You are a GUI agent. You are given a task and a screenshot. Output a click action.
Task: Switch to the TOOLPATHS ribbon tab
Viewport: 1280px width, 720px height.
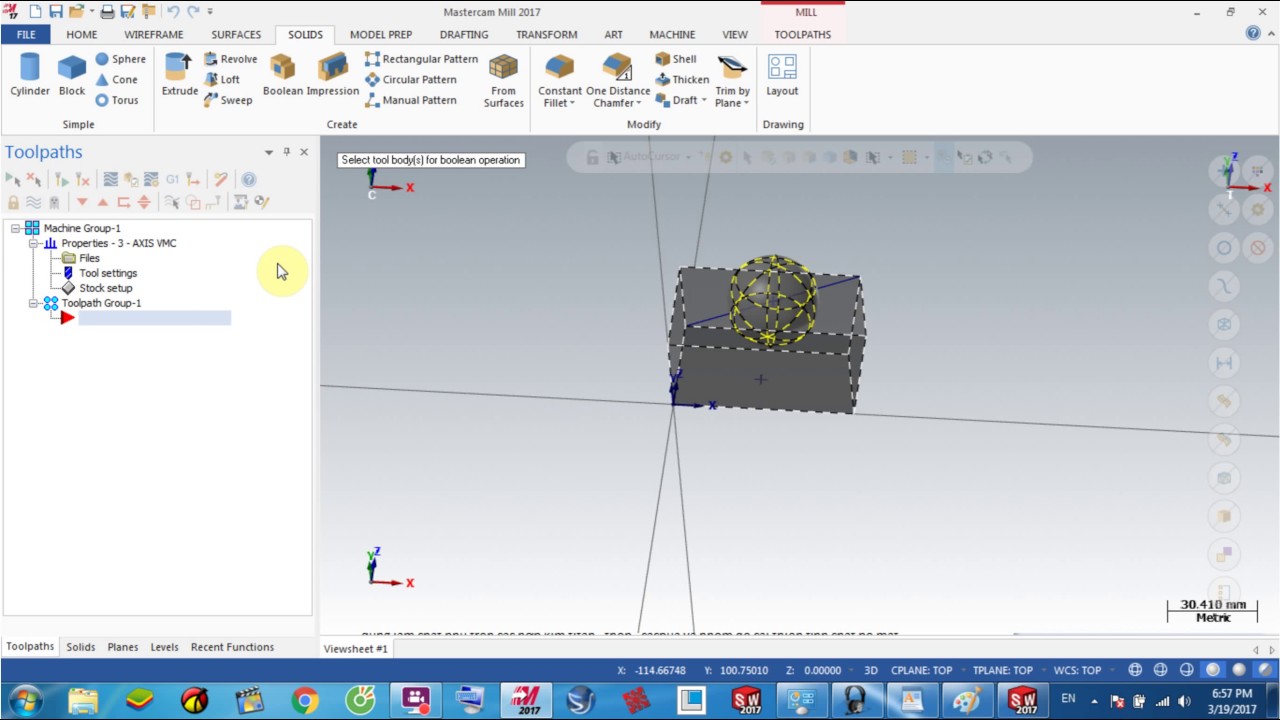click(802, 34)
